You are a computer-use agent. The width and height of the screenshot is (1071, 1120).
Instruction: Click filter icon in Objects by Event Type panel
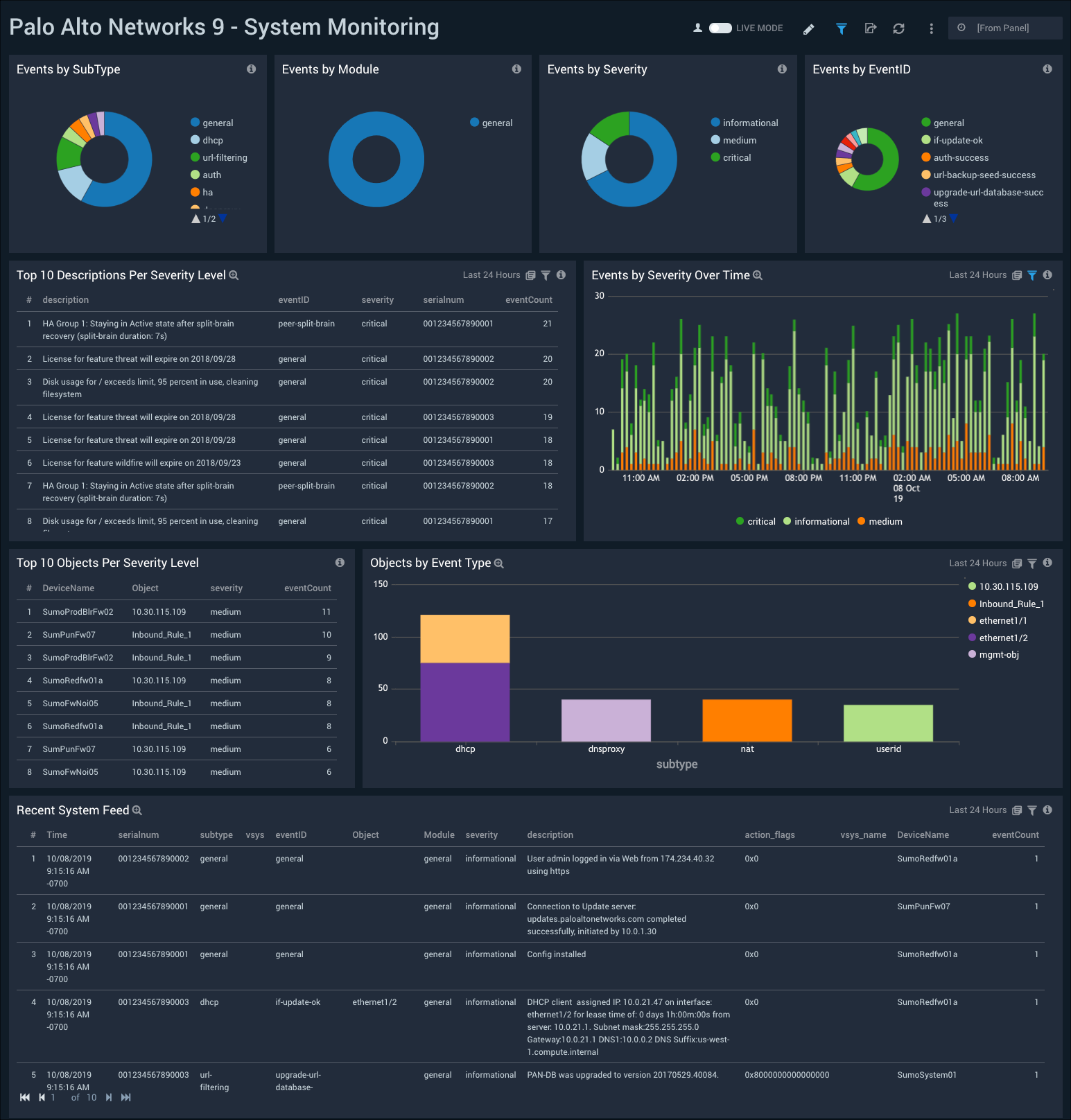1032,563
